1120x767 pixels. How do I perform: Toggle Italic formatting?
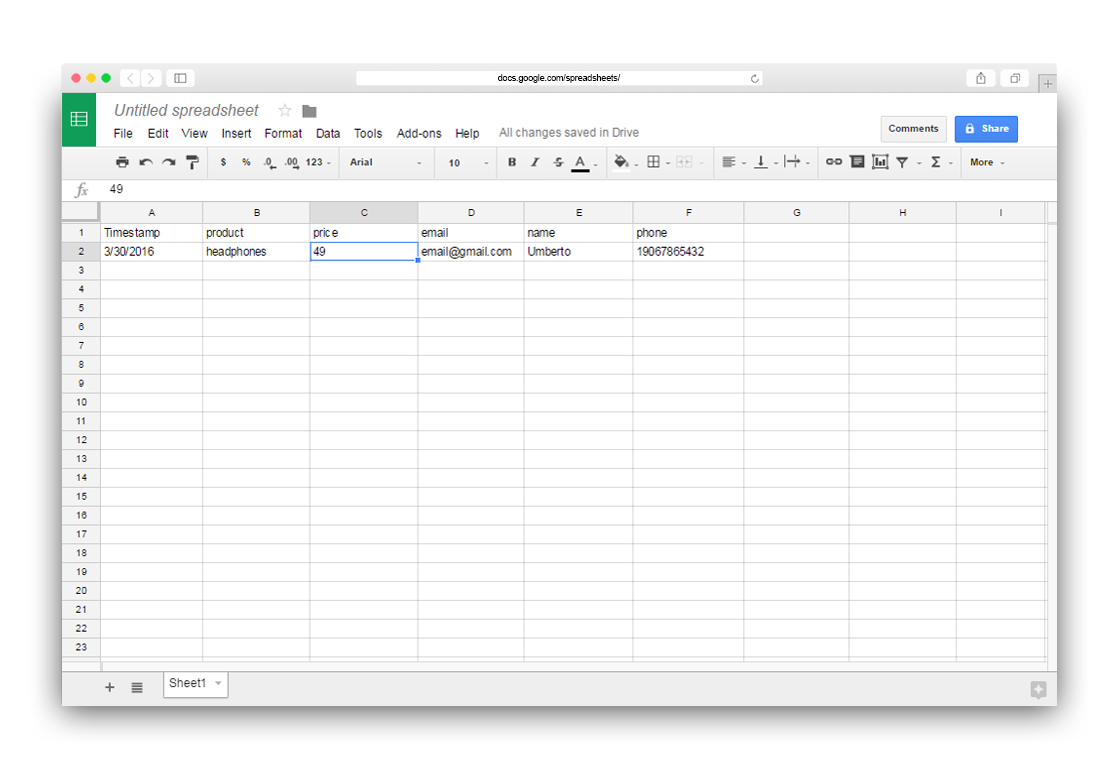coord(535,162)
